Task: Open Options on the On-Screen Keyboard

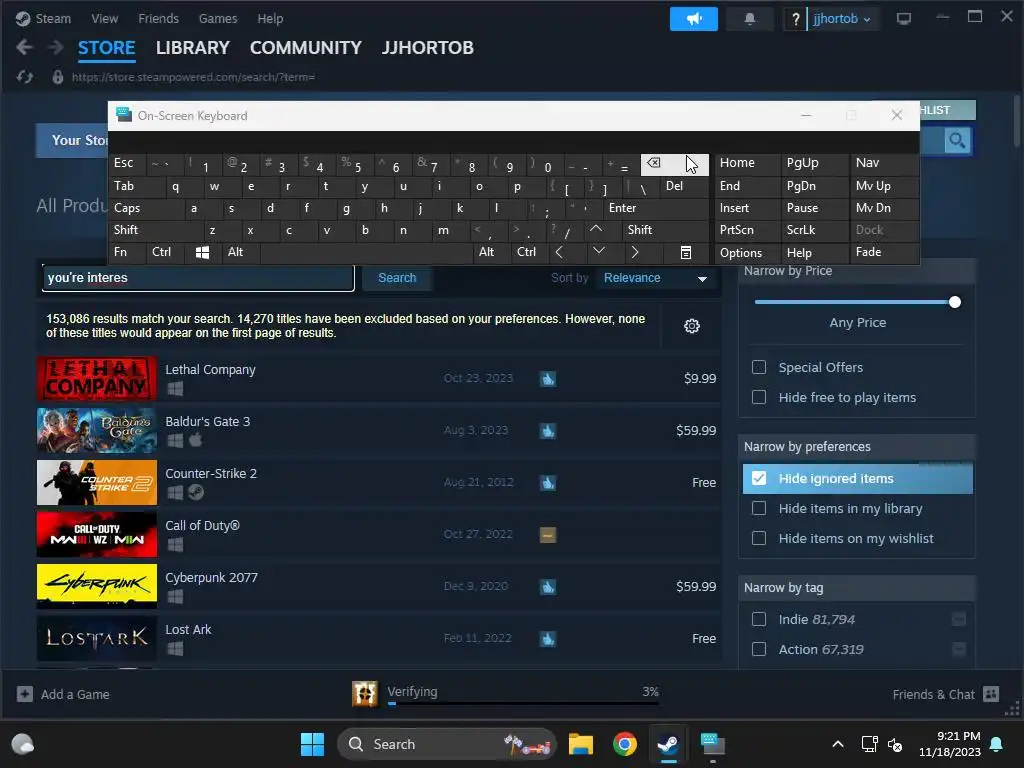Action: (746, 253)
